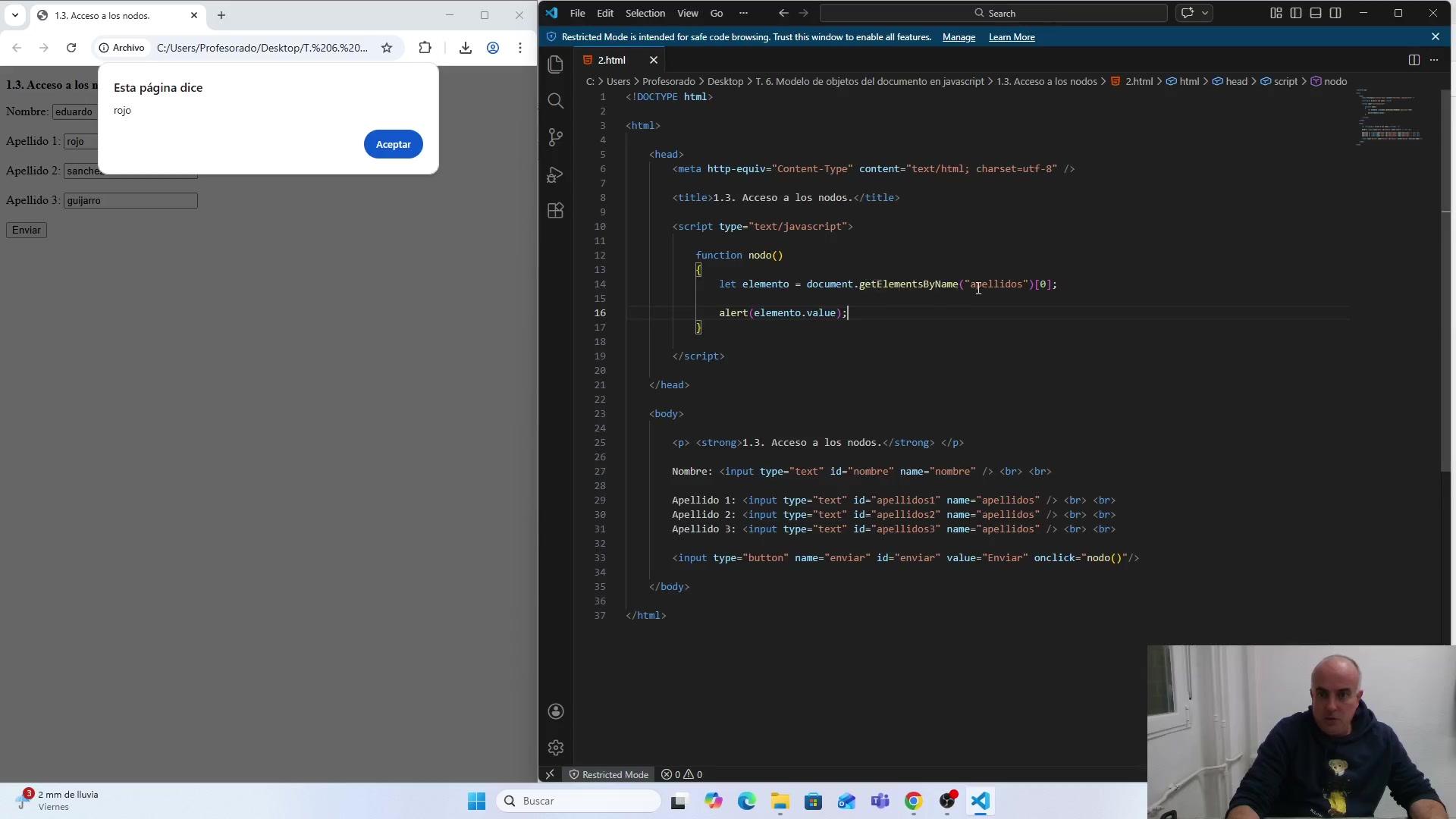Toggle primary side bar visibility
The width and height of the screenshot is (1456, 819).
(x=1296, y=13)
